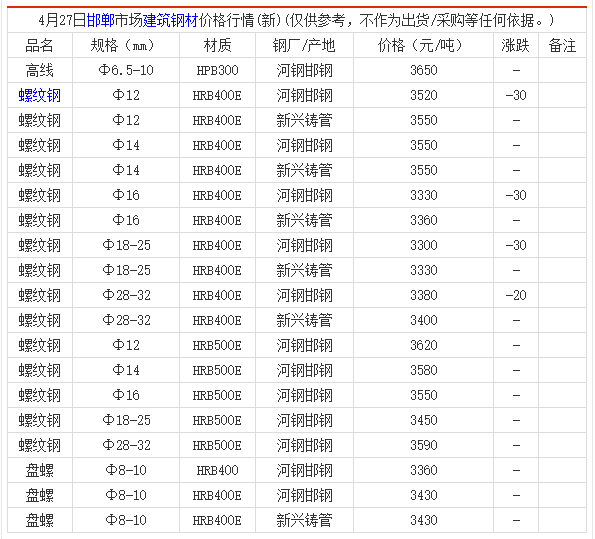Viewport: 595px width, 539px height.
Task: Click the 品名 column header
Action: (x=40, y=46)
